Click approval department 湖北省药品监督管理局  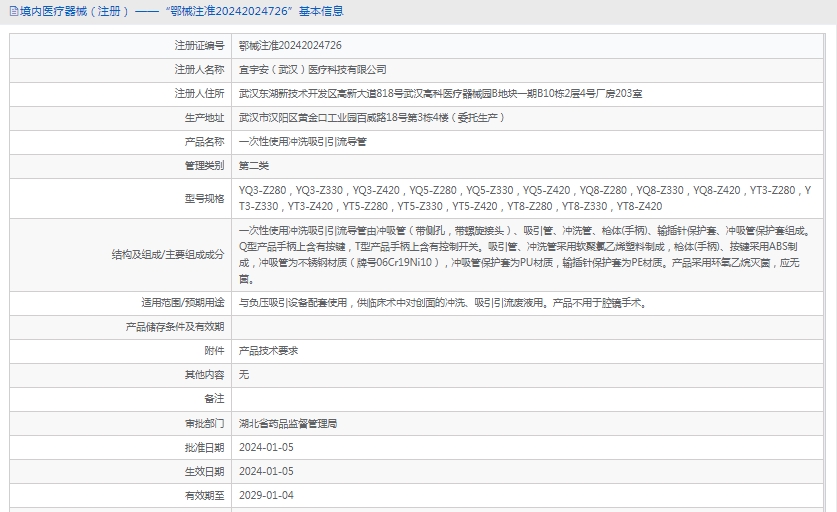tap(288, 423)
